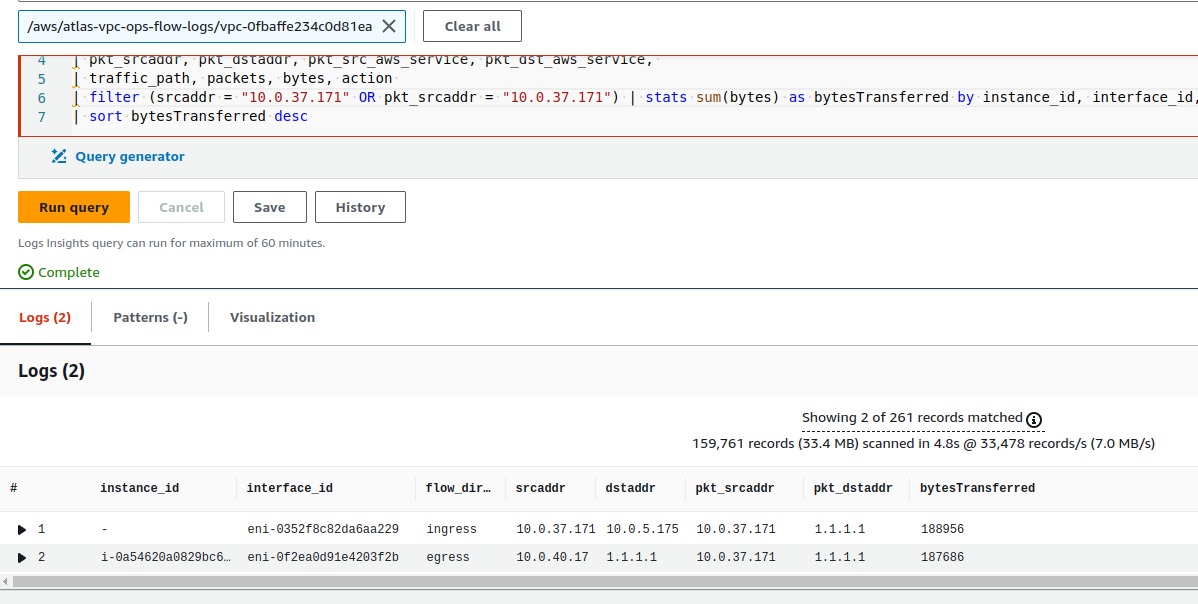The width and height of the screenshot is (1198, 604).
Task: Switch to the Logs (2) tab
Action: (45, 318)
